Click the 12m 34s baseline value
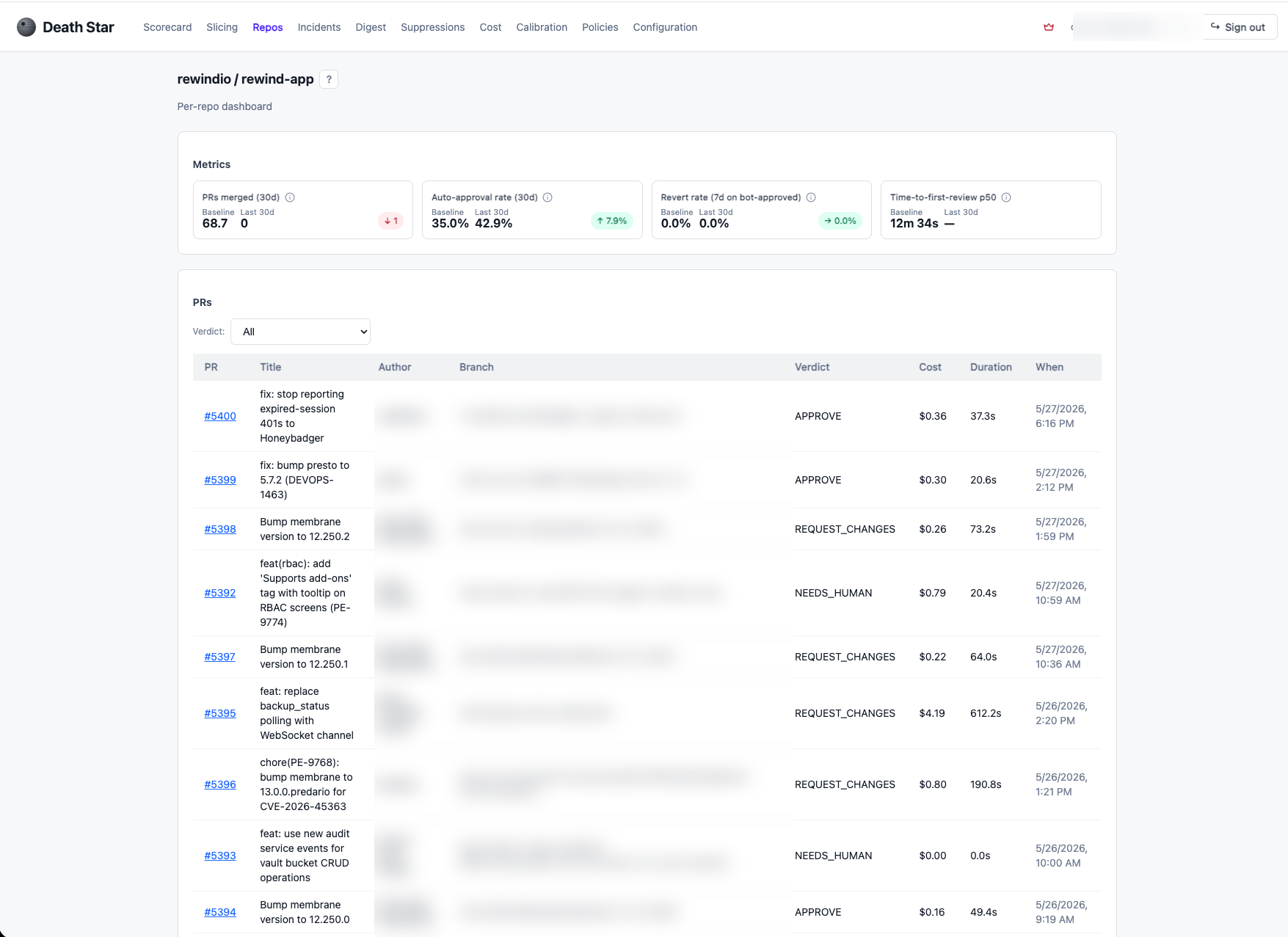Image resolution: width=1288 pixels, height=937 pixels. pyautogui.click(x=914, y=223)
